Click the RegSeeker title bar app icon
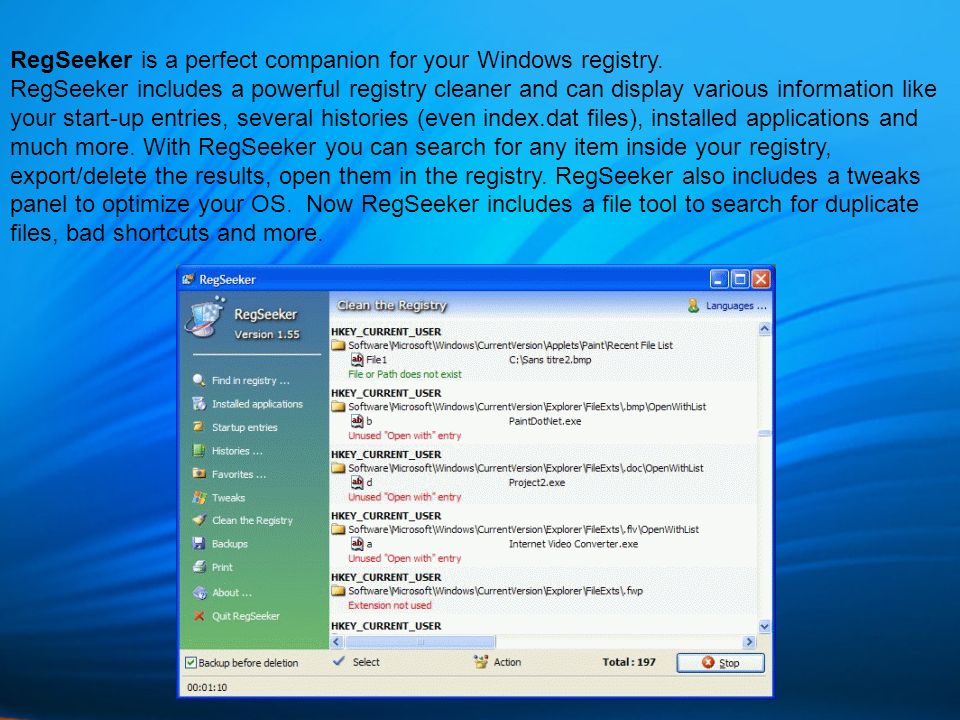The height and width of the screenshot is (720, 960). click(189, 279)
